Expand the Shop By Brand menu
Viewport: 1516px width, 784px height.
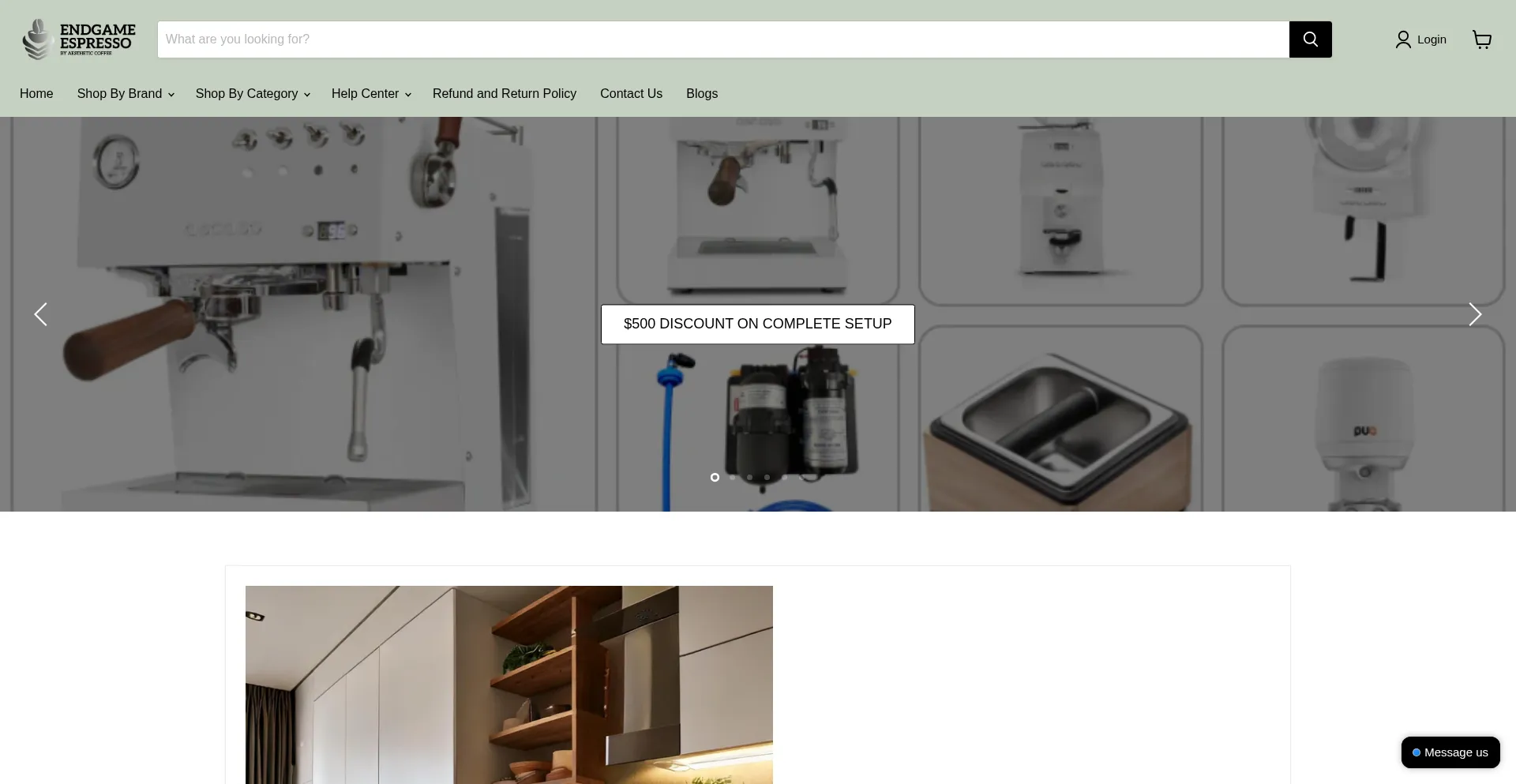[x=126, y=93]
